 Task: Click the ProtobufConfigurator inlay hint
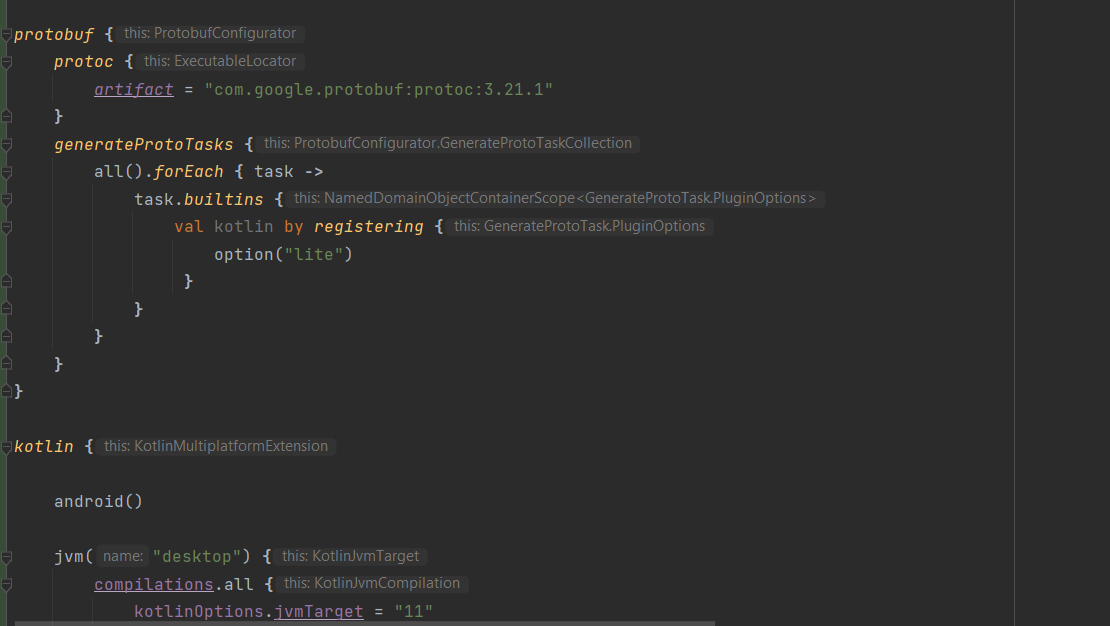click(x=210, y=34)
